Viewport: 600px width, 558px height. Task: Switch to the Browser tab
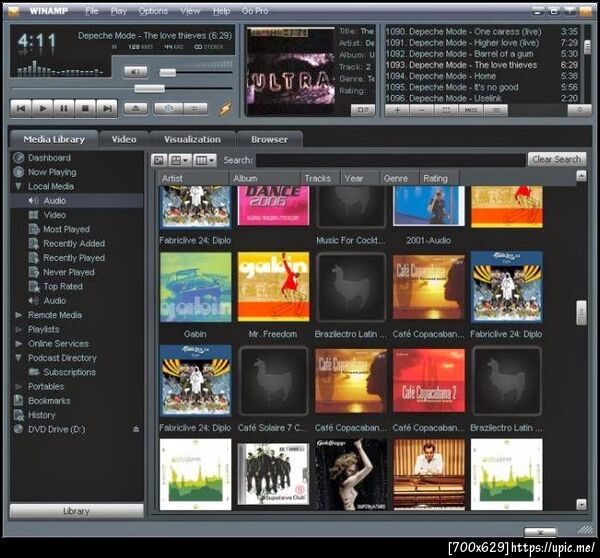tap(269, 139)
